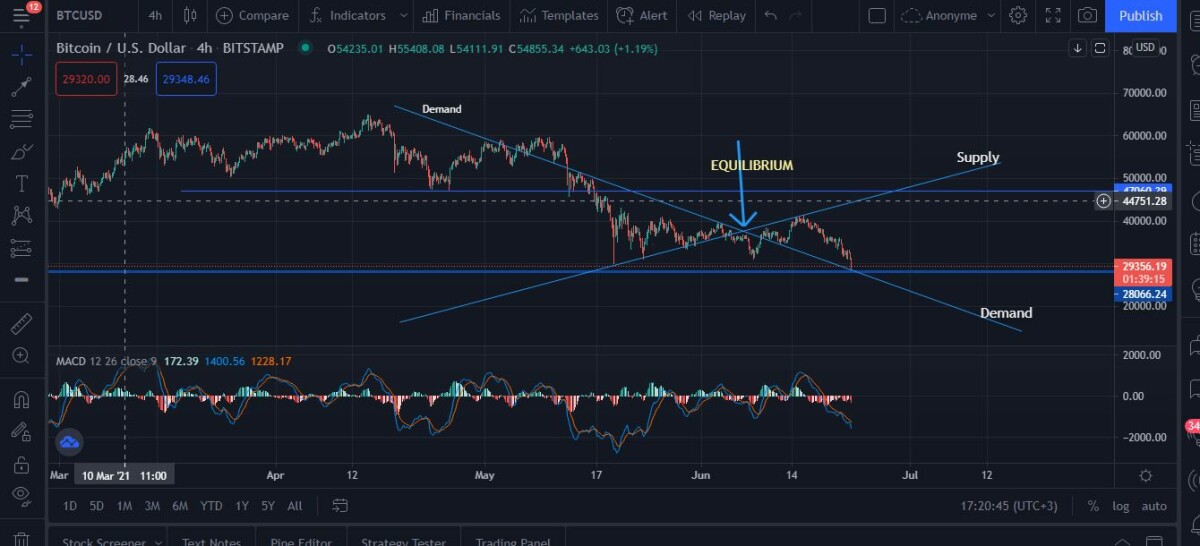Expand the Anonyme layout chevron
The image size is (1200, 546).
[x=989, y=15]
